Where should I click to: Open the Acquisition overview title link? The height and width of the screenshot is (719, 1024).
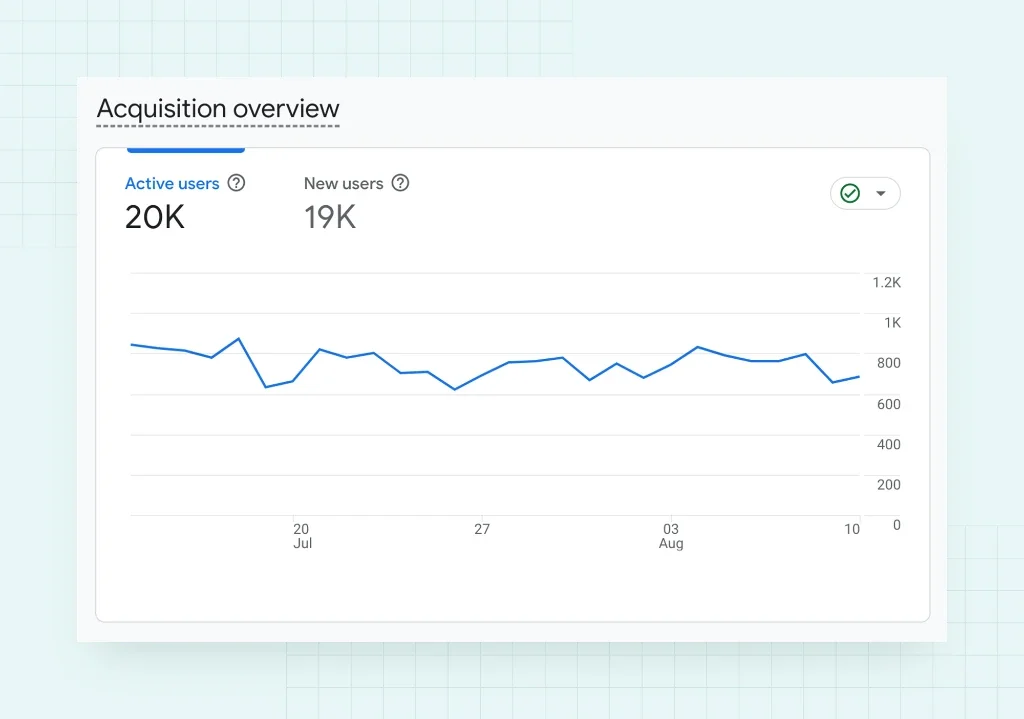[x=218, y=109]
